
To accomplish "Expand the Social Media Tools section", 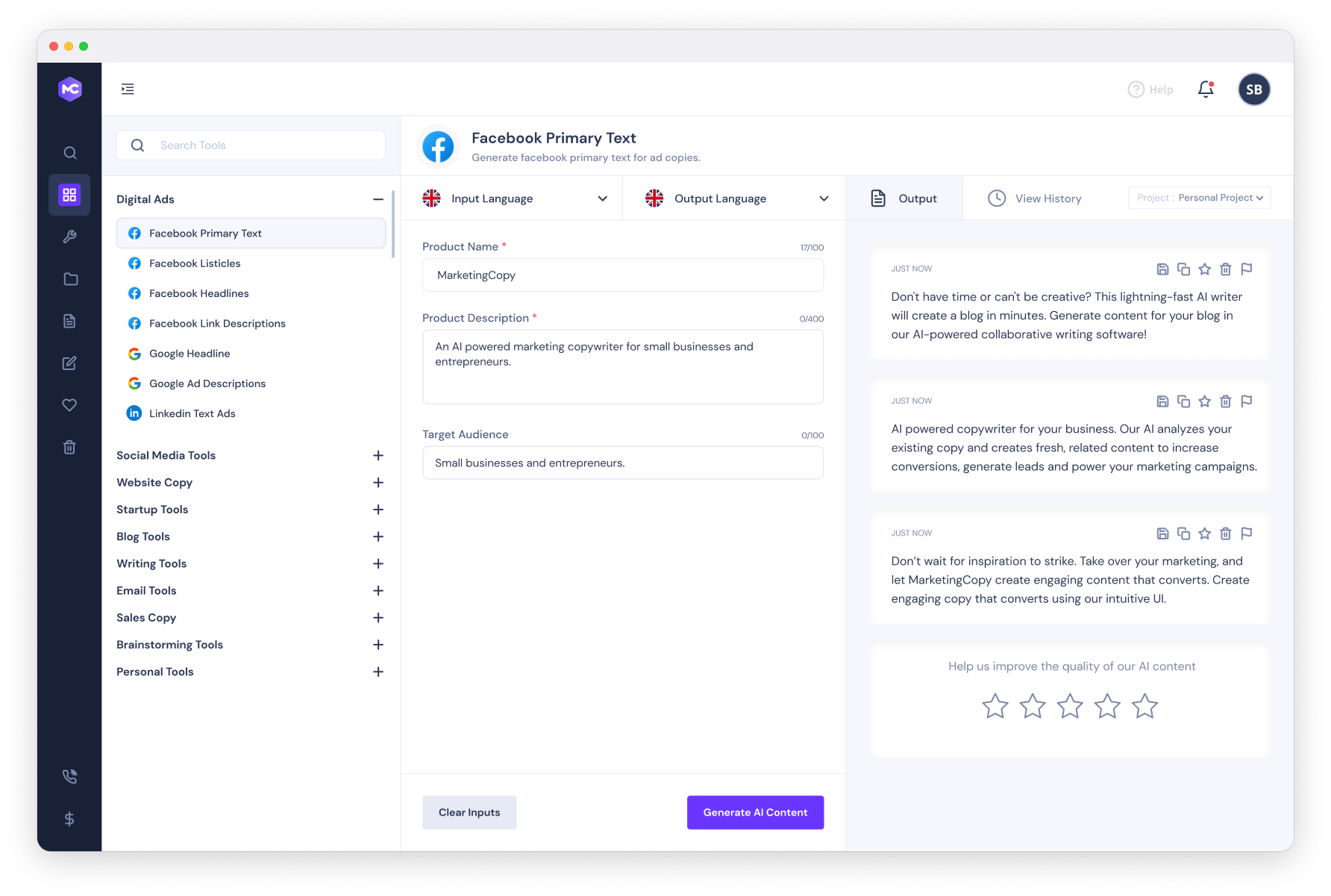I will click(378, 455).
